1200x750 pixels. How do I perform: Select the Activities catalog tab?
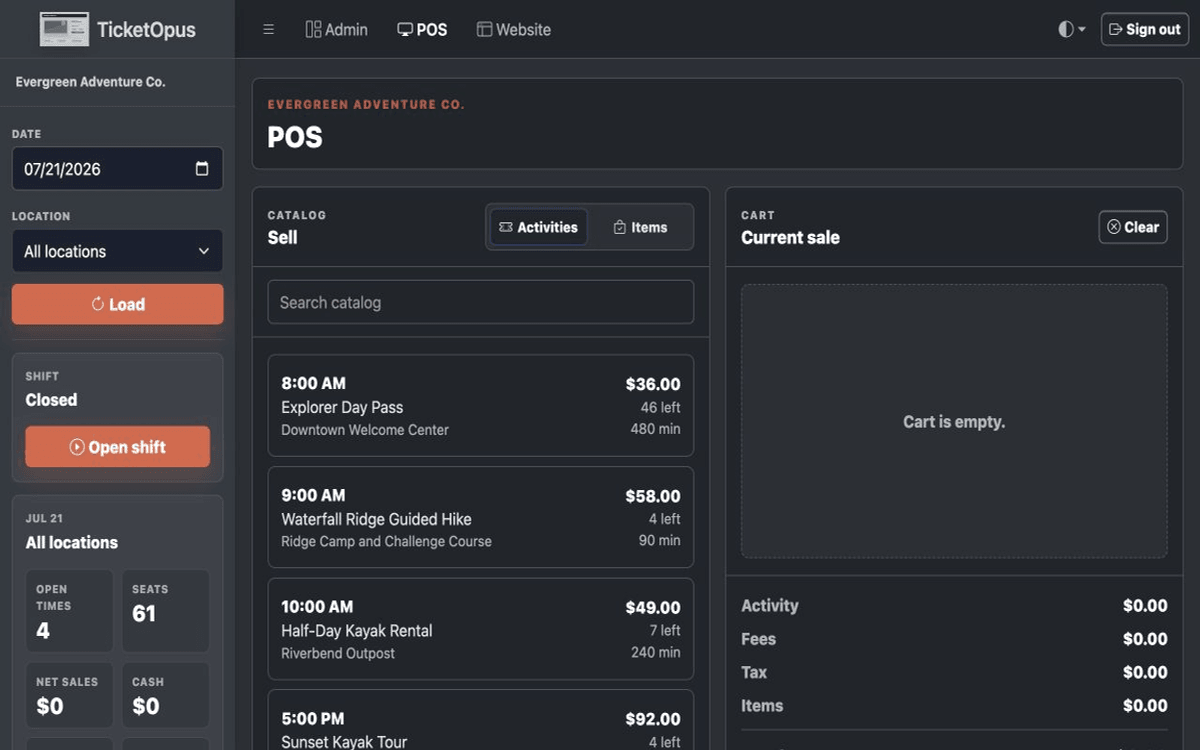point(538,227)
